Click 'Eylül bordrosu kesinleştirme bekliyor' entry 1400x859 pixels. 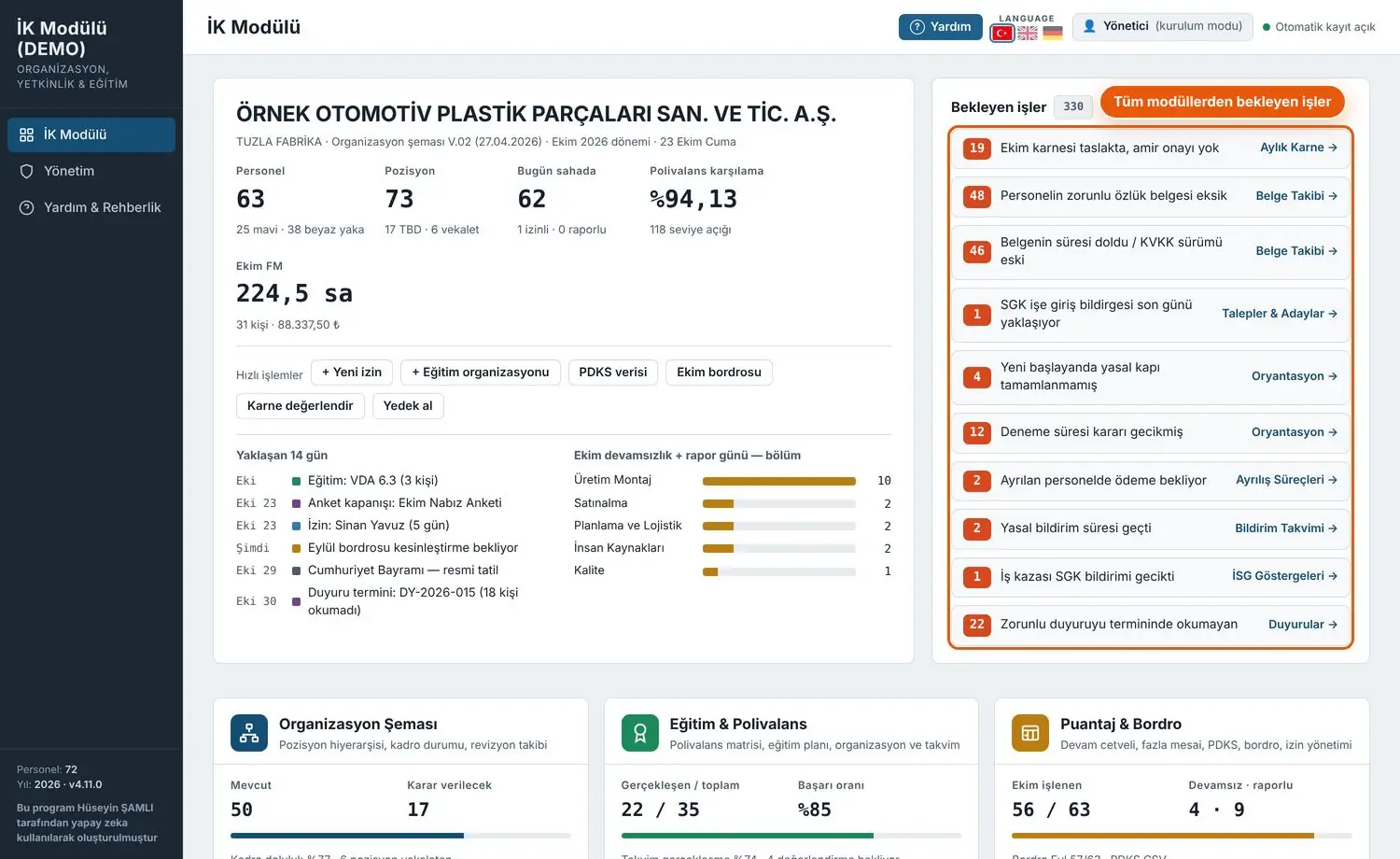[413, 548]
